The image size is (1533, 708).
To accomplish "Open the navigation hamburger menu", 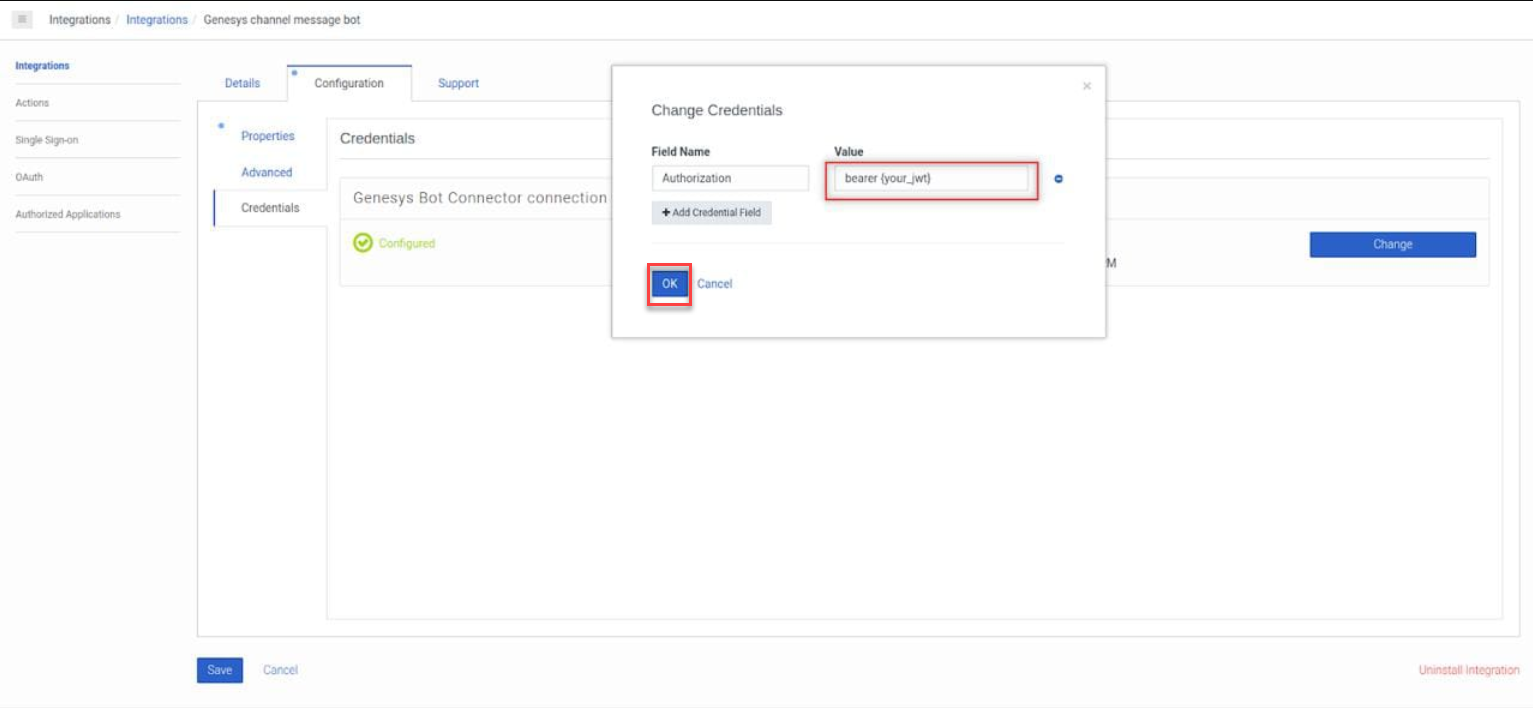I will (x=19, y=19).
